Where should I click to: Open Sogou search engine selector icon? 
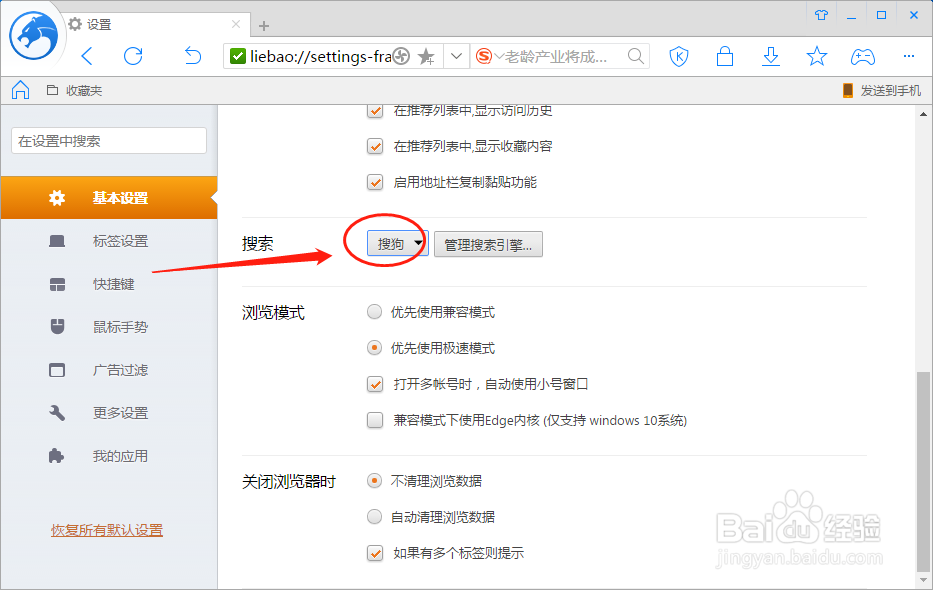(484, 57)
